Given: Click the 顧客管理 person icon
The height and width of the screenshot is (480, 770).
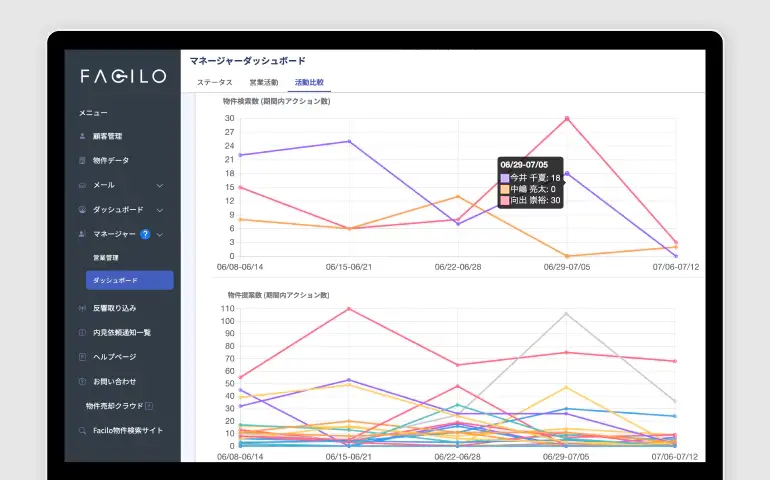Looking at the screenshot, I should pyautogui.click(x=82, y=136).
